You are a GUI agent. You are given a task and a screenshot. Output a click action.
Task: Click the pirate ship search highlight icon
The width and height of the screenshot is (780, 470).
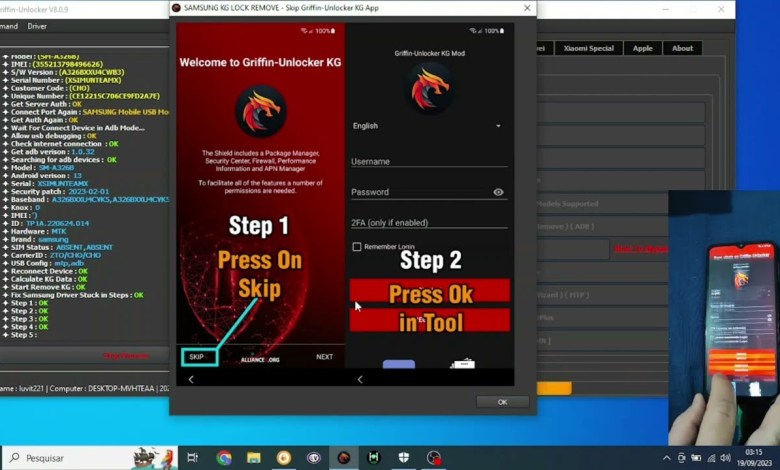point(154,458)
